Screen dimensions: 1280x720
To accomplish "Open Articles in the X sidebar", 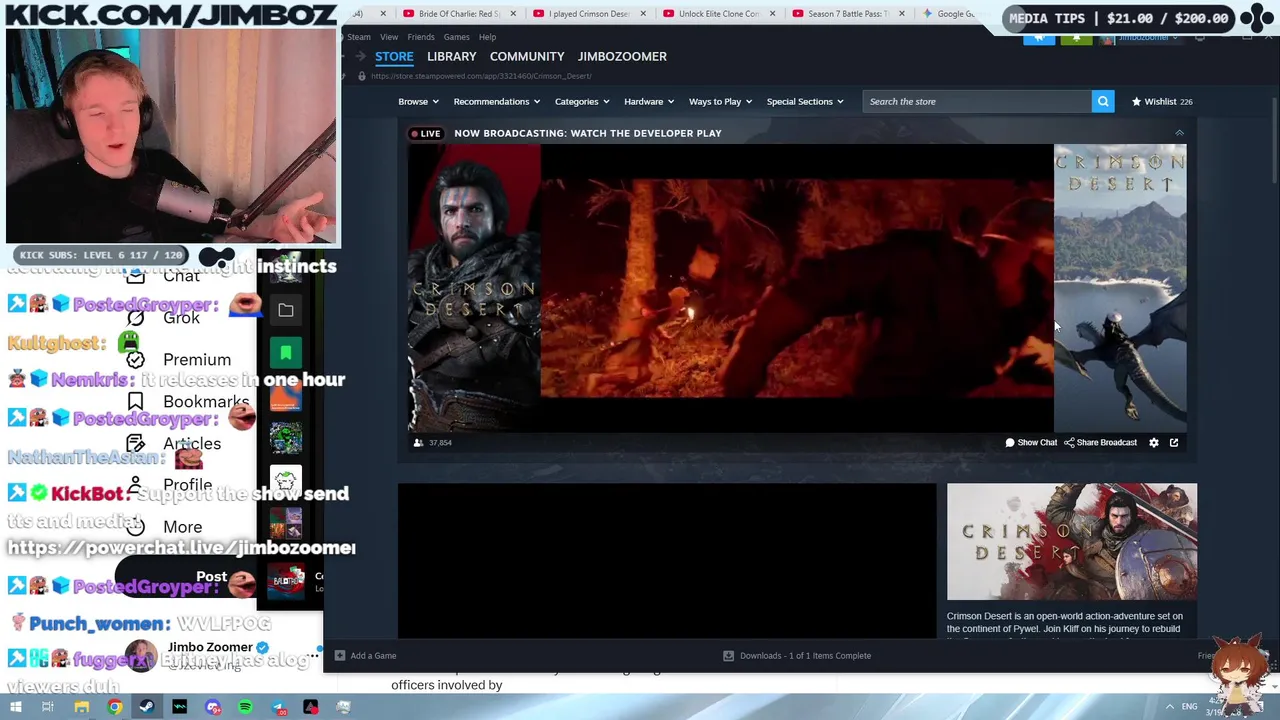I will tap(173, 443).
